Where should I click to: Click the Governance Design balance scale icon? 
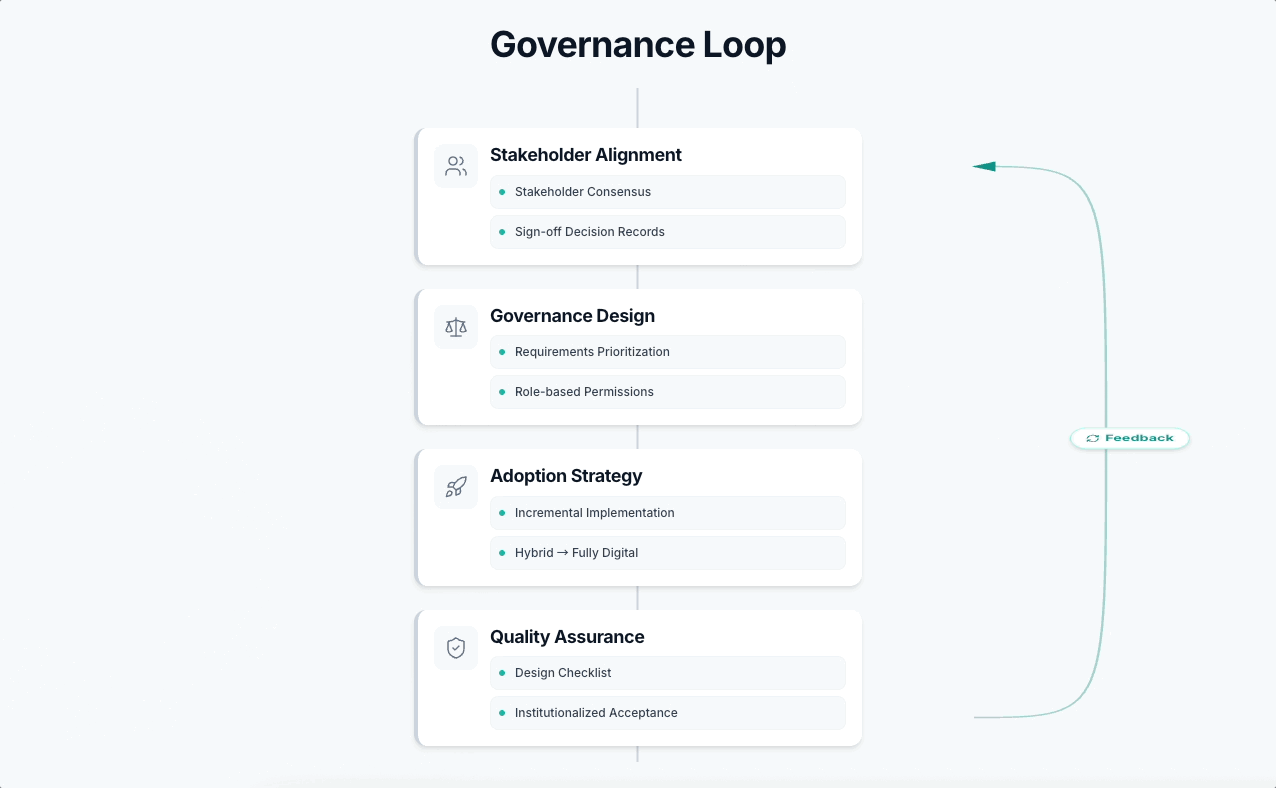pos(456,327)
